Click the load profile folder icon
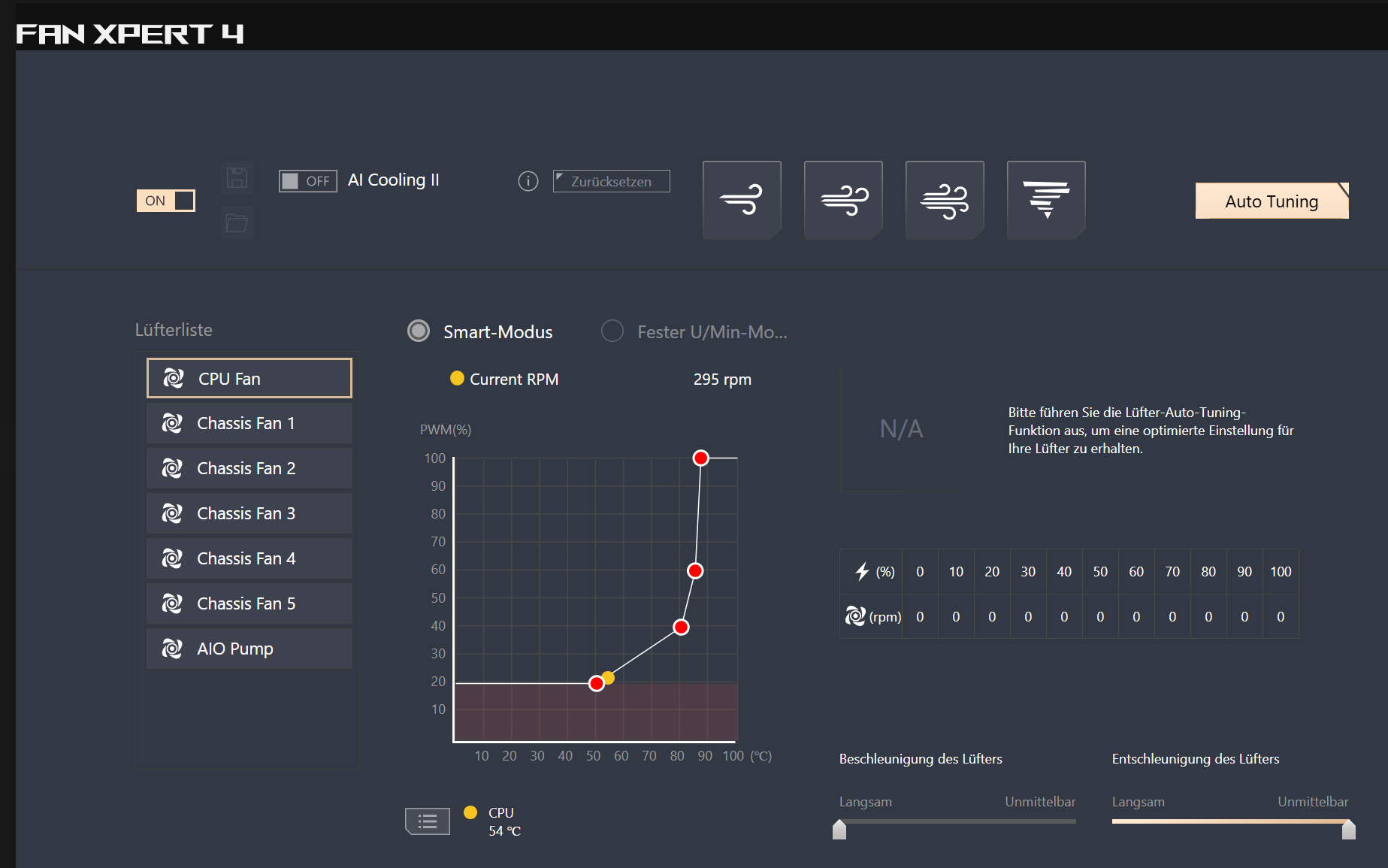This screenshot has width=1388, height=868. (237, 223)
